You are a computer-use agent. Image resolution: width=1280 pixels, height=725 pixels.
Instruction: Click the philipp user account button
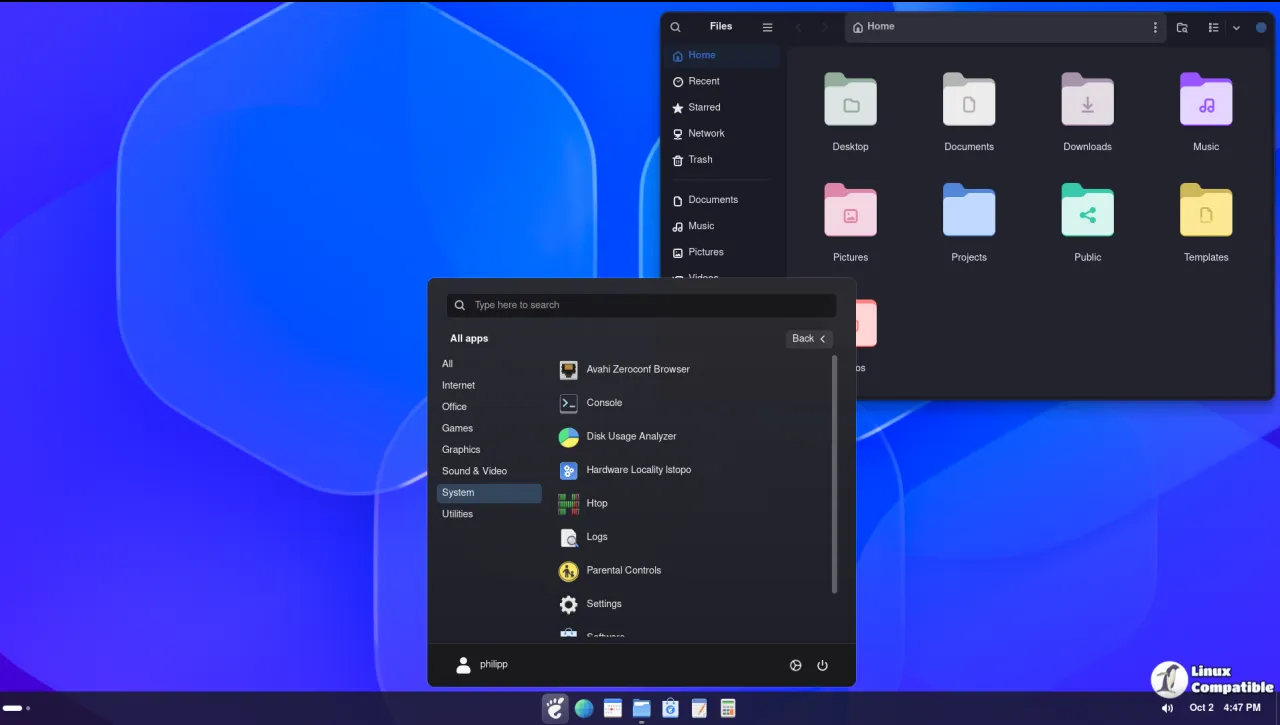click(481, 665)
